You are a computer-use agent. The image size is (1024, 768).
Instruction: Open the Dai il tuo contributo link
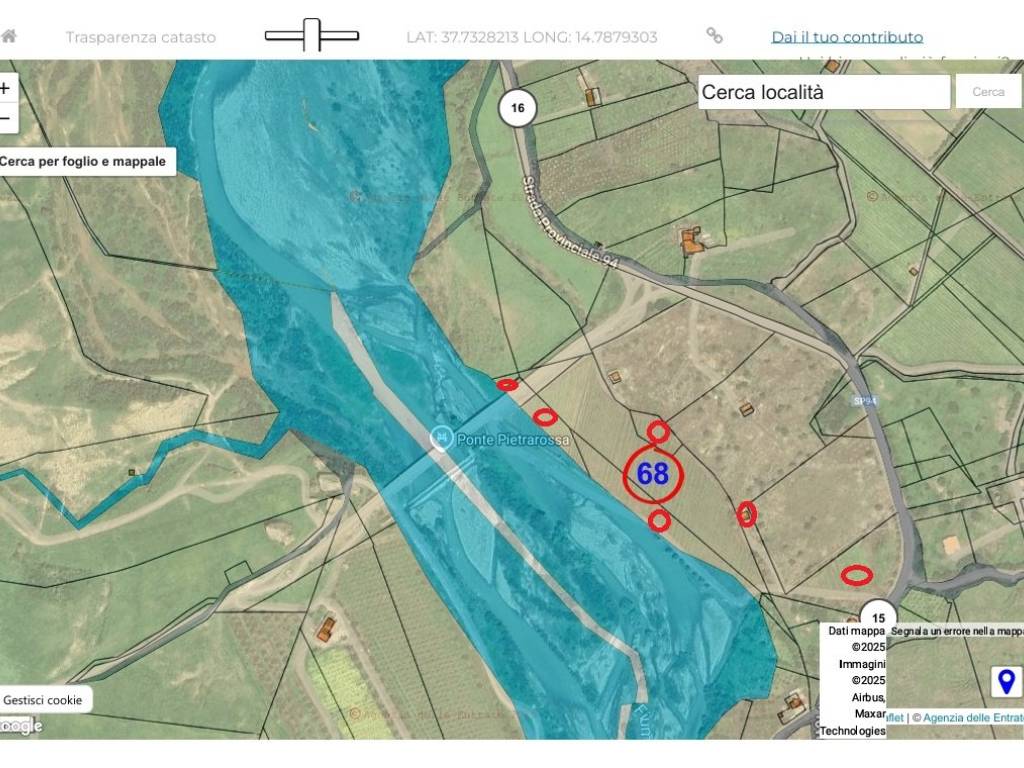(847, 37)
